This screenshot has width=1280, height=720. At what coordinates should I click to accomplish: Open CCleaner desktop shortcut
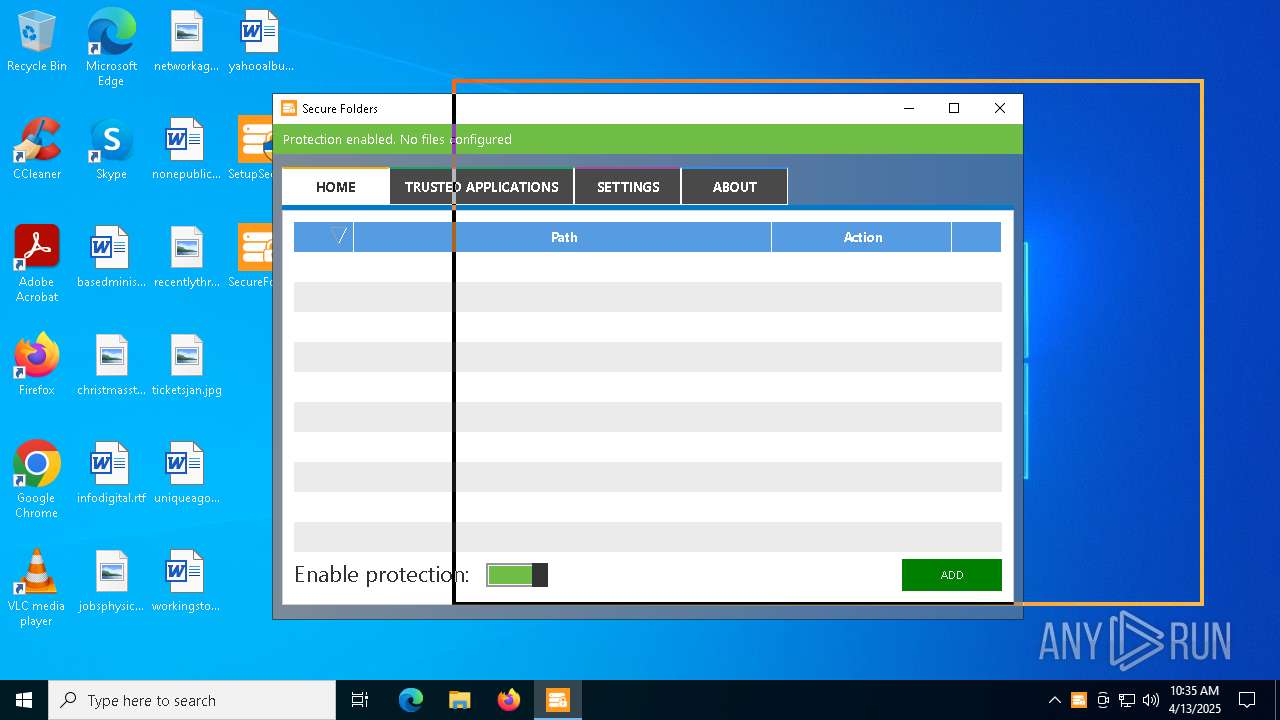coord(37,149)
